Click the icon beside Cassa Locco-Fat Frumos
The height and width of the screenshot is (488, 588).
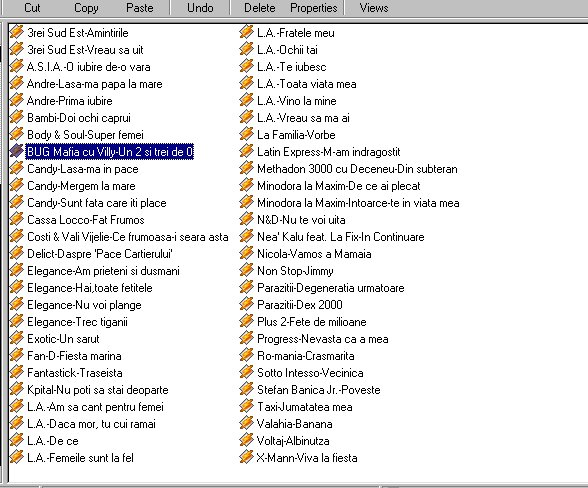click(x=16, y=219)
